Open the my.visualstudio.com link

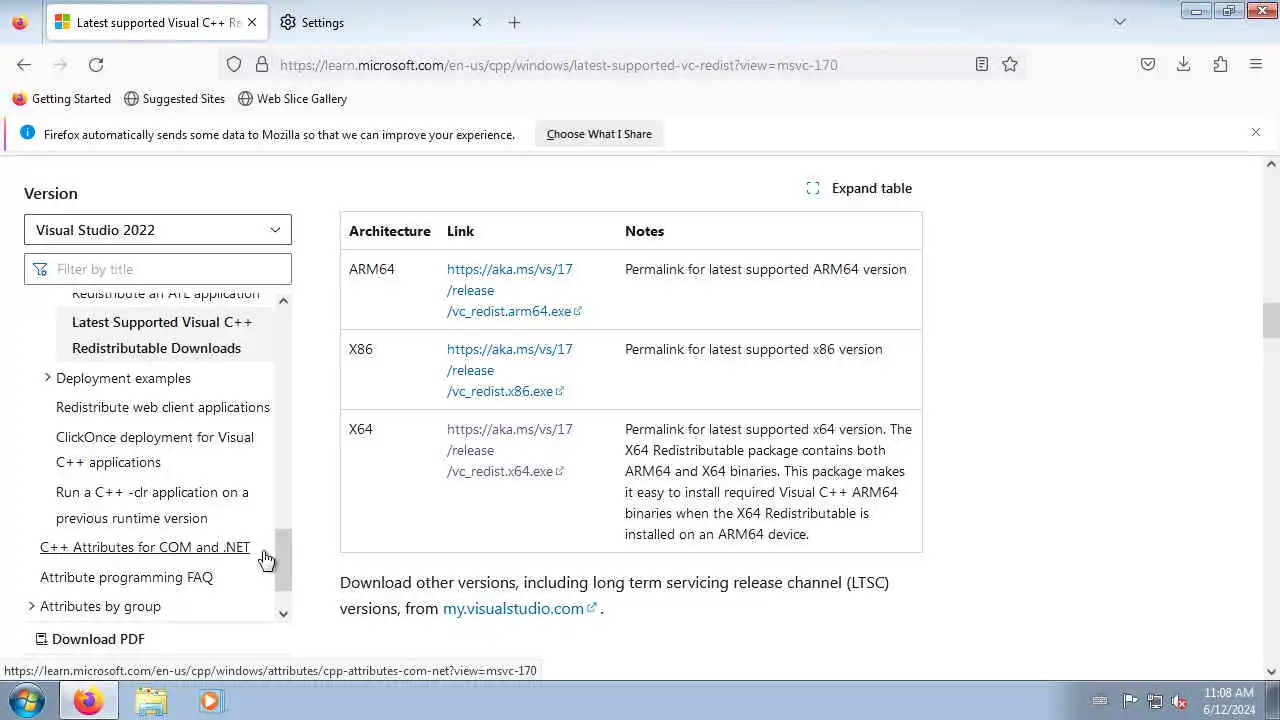(520, 608)
